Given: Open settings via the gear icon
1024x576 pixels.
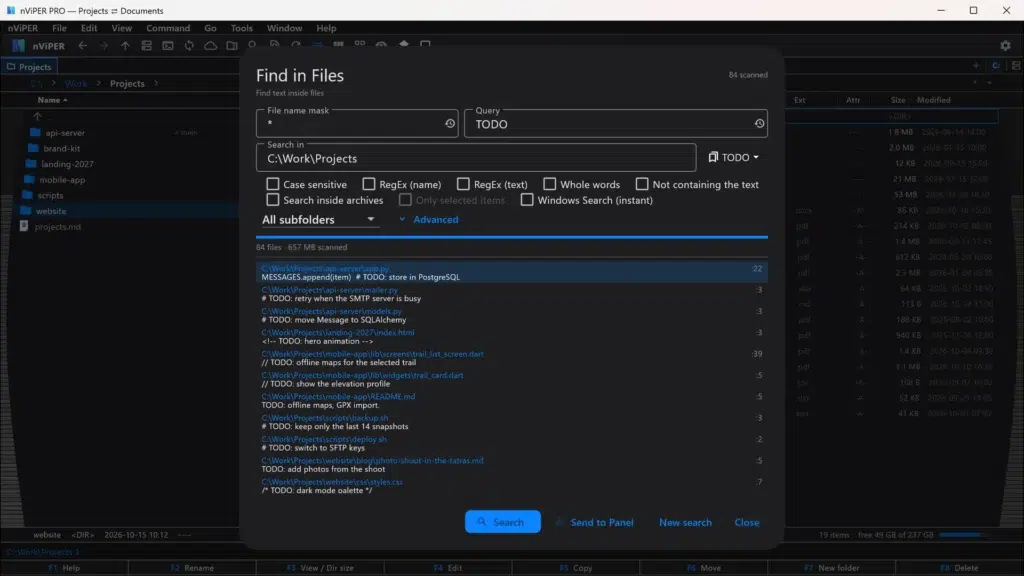Looking at the screenshot, I should tap(1005, 46).
